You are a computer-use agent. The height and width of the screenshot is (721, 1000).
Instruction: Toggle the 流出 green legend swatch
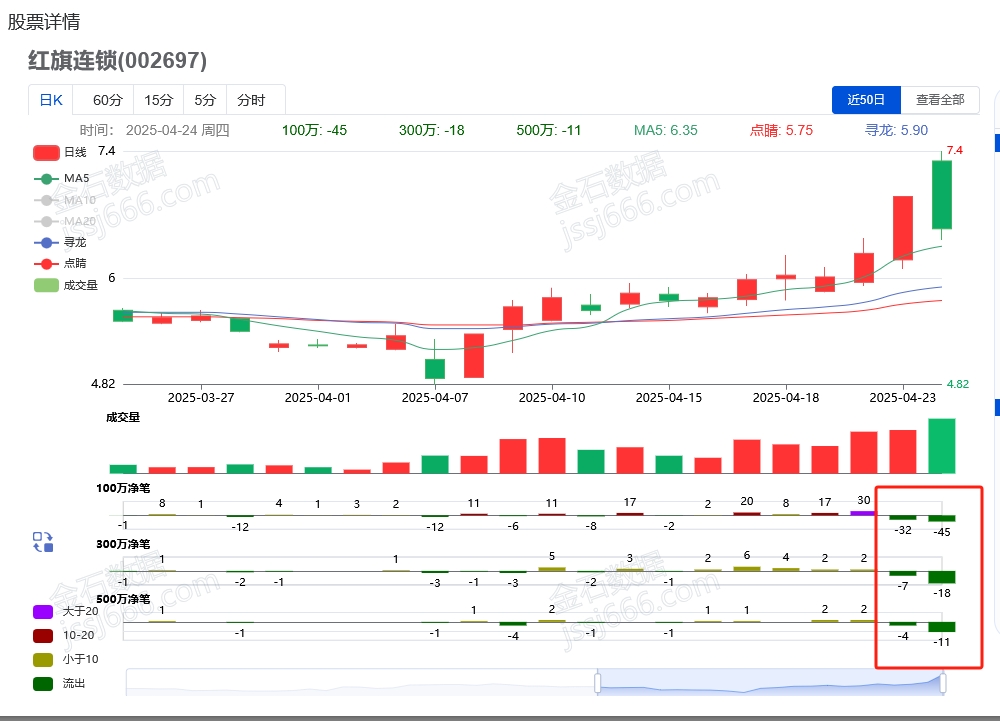43,684
